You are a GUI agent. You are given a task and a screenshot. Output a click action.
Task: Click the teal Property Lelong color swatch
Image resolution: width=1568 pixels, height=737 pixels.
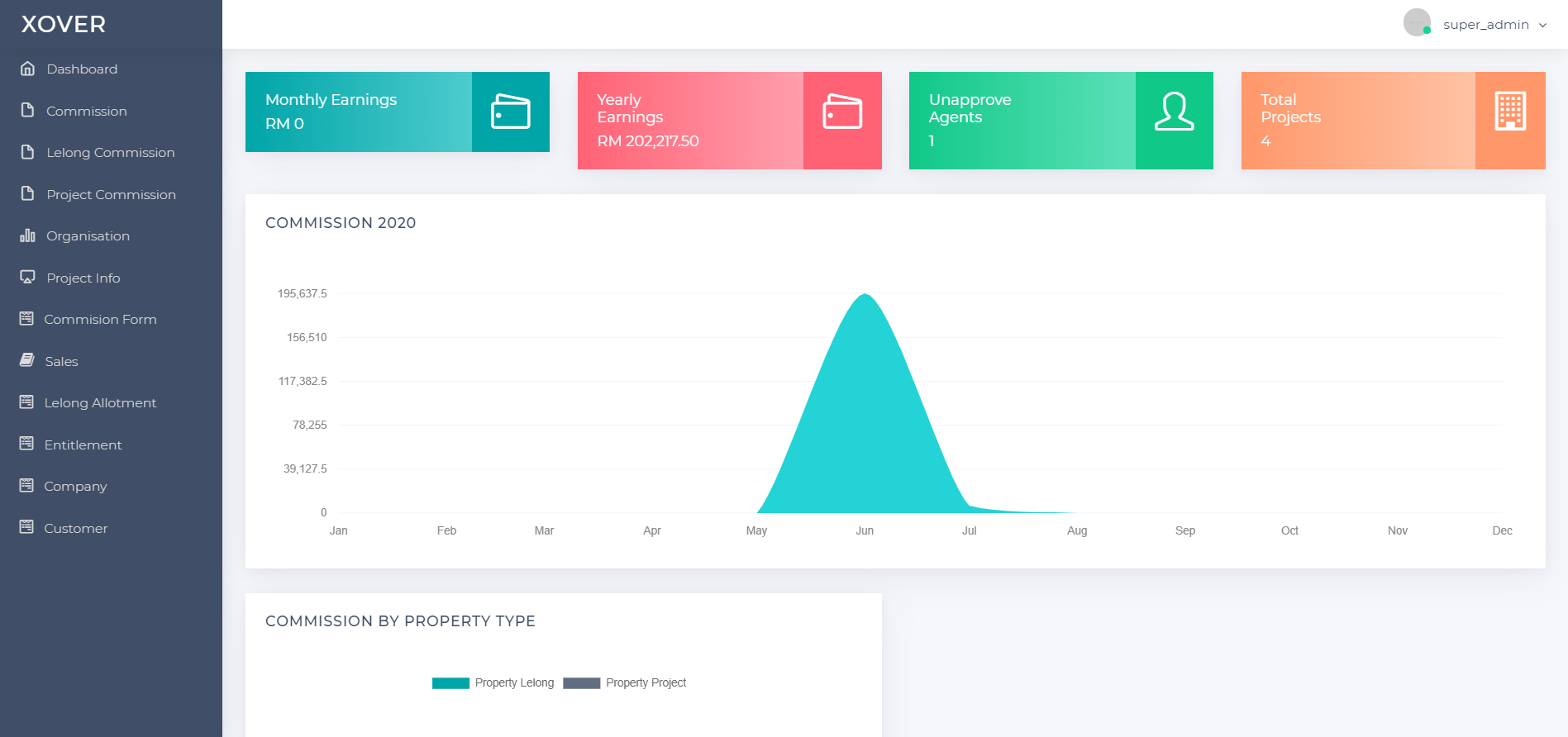point(450,683)
